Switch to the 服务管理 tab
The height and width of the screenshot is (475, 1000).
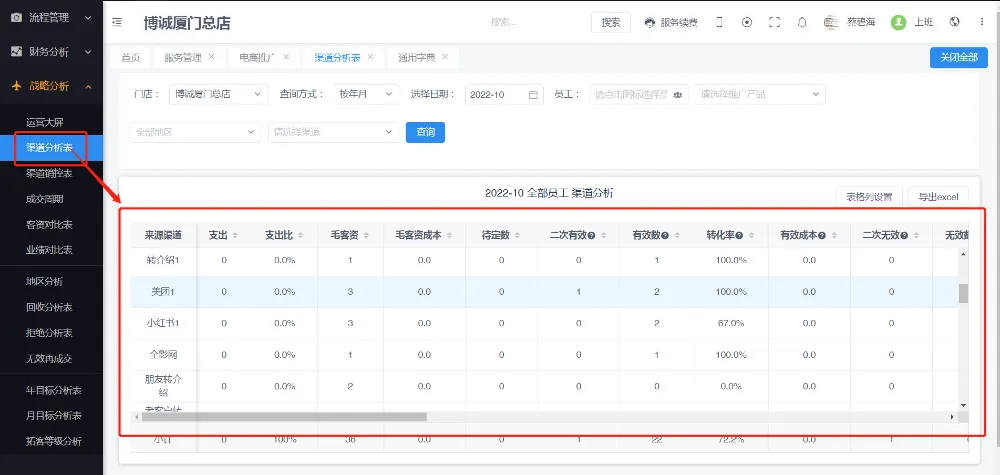184,58
